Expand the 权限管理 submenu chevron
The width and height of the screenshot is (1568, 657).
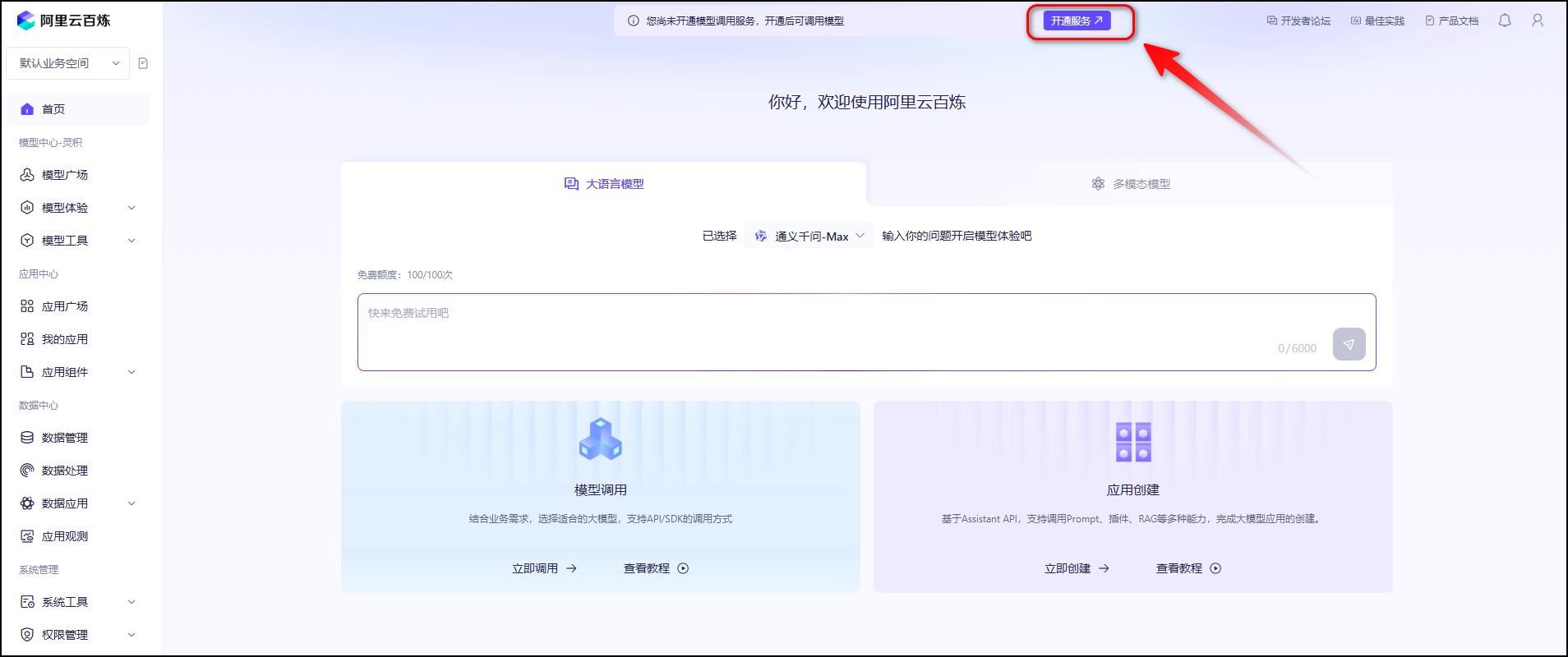point(131,635)
